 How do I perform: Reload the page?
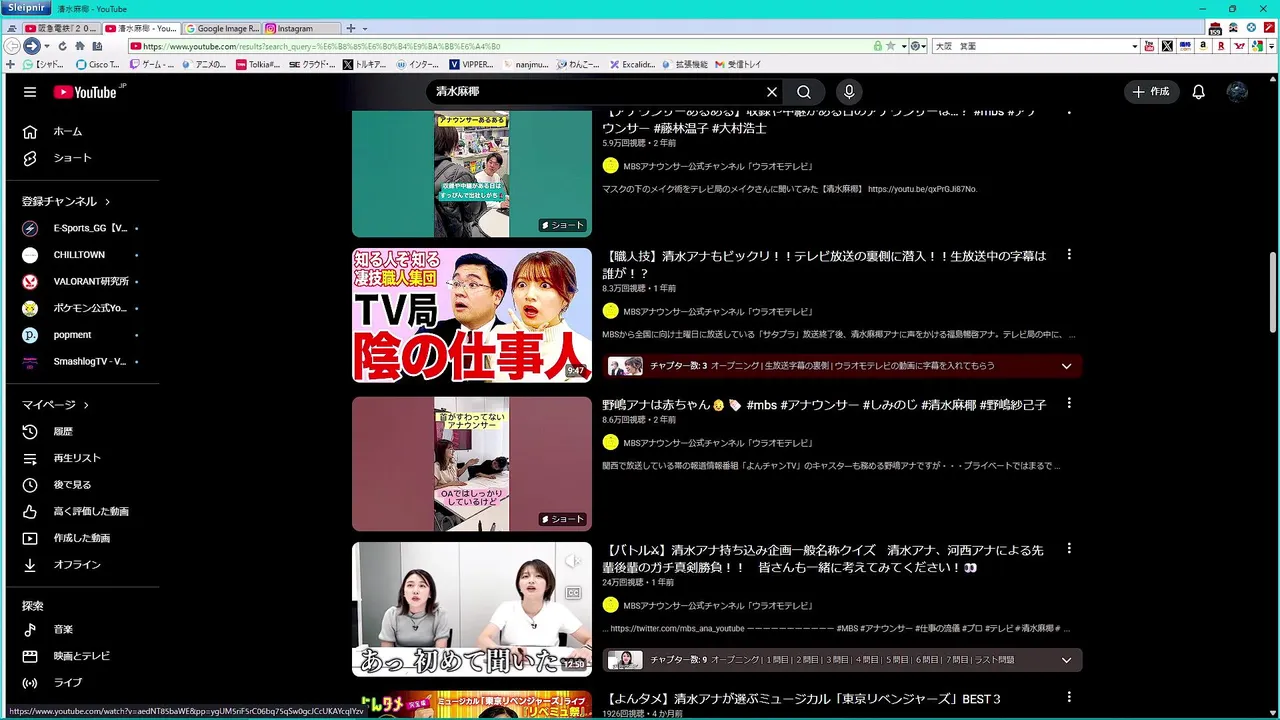[63, 46]
